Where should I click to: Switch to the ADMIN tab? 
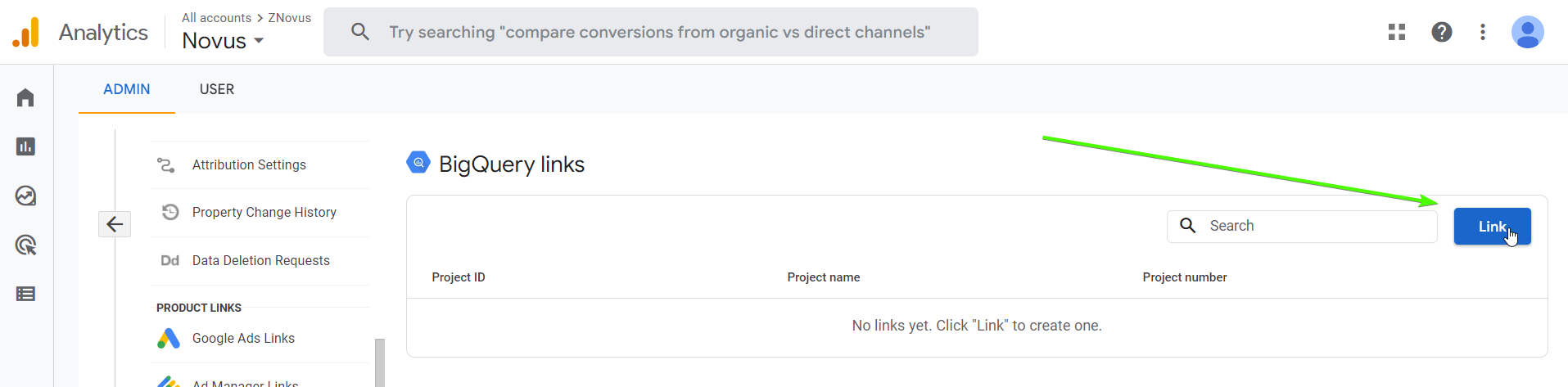click(x=127, y=89)
